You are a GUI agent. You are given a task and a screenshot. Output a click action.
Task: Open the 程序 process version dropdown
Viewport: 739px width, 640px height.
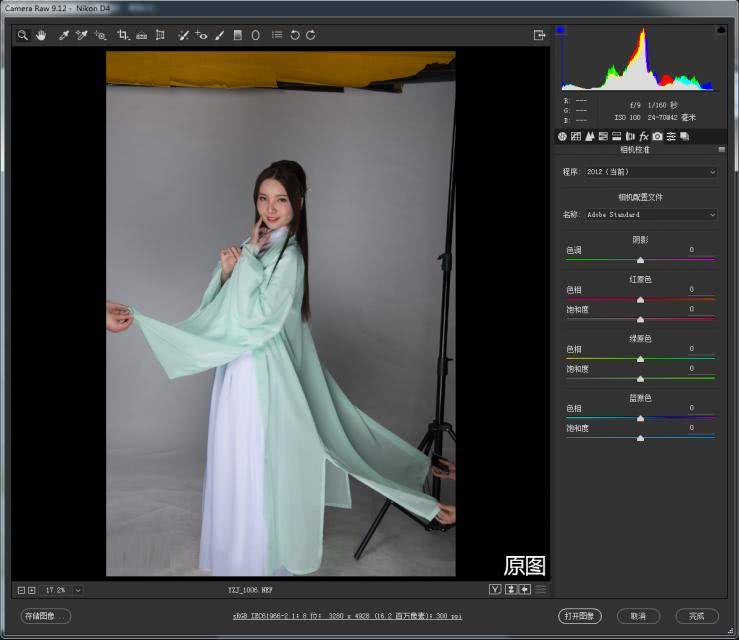(x=650, y=172)
